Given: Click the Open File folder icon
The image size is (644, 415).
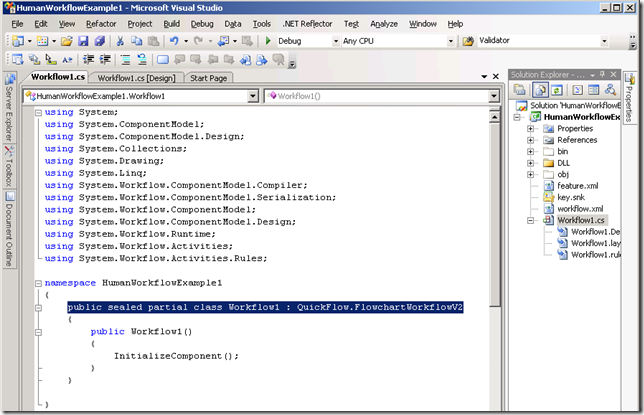Looking at the screenshot, I should [67, 41].
